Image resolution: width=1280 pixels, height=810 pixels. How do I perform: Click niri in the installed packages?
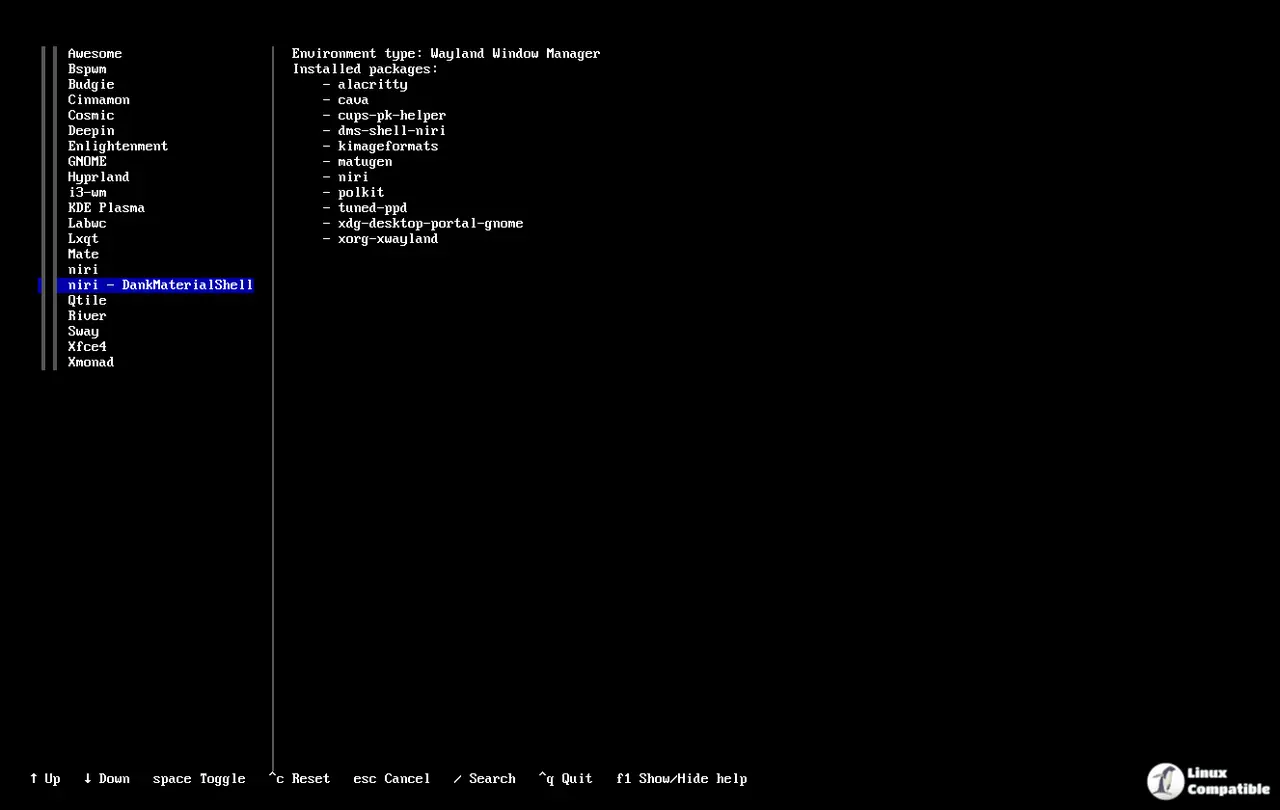(x=346, y=177)
